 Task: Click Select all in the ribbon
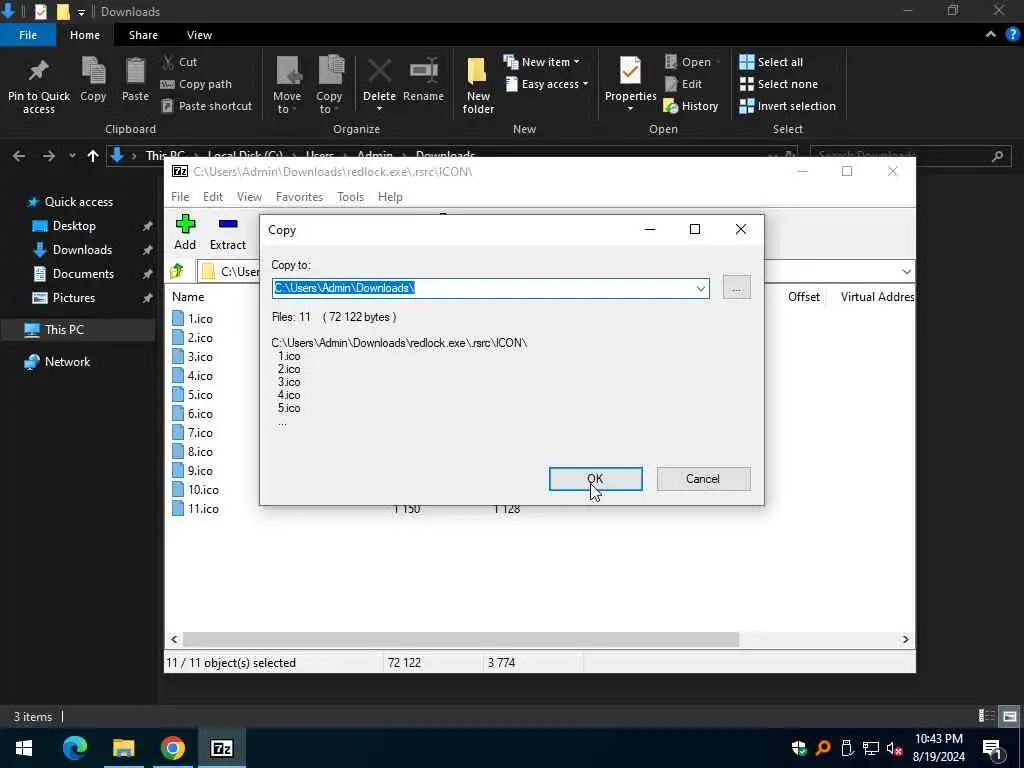coord(771,62)
